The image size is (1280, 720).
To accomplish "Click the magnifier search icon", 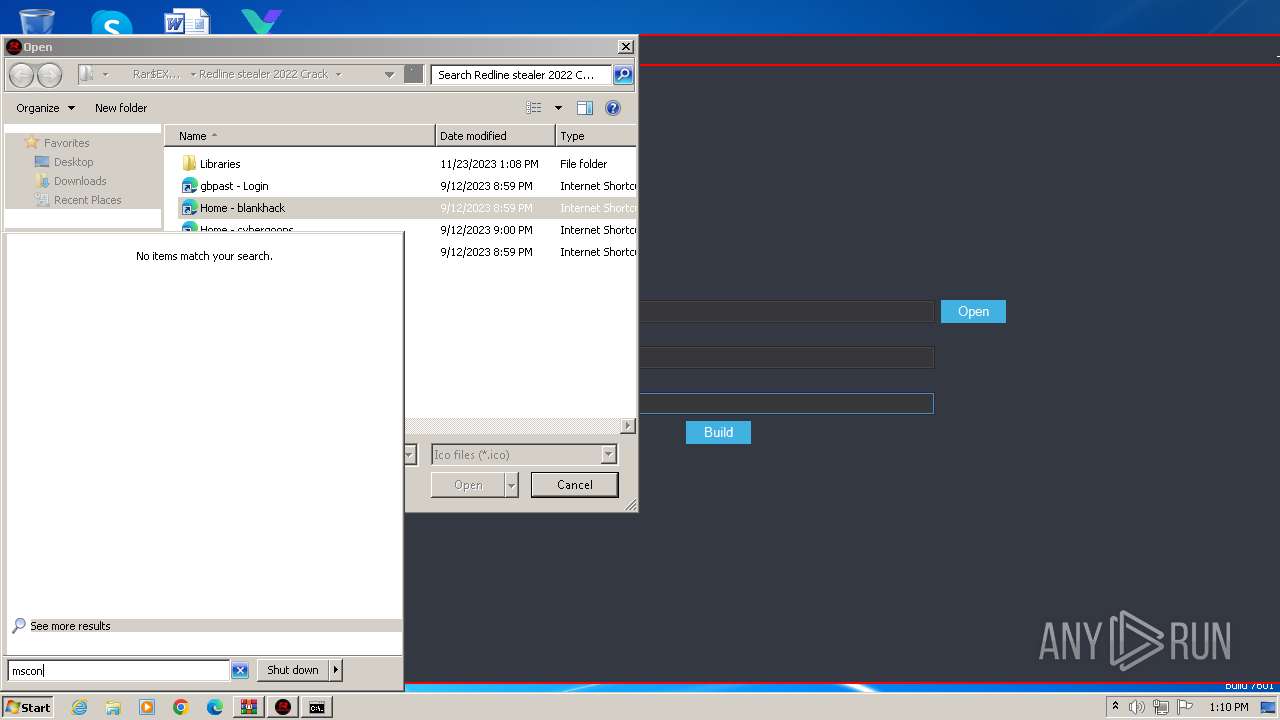I will pyautogui.click(x=622, y=74).
